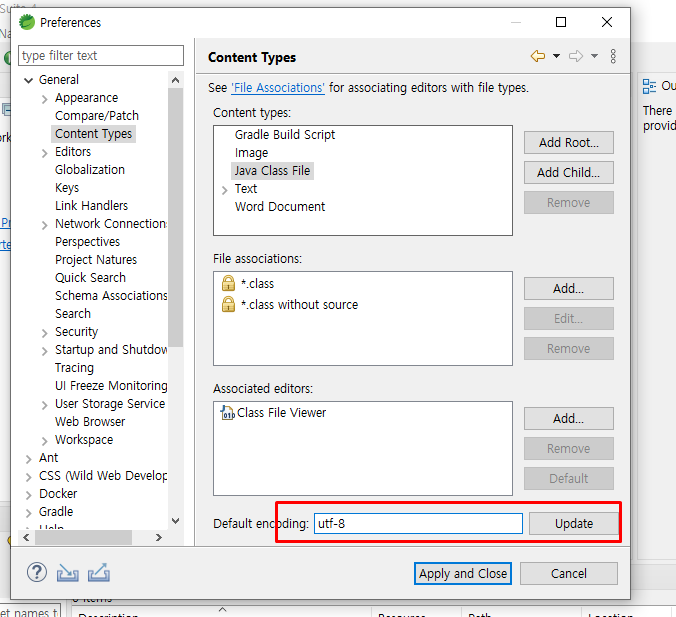Screen dimensions: 676x617
Task: Expand the Startup and Shutdown node
Action: (44, 351)
